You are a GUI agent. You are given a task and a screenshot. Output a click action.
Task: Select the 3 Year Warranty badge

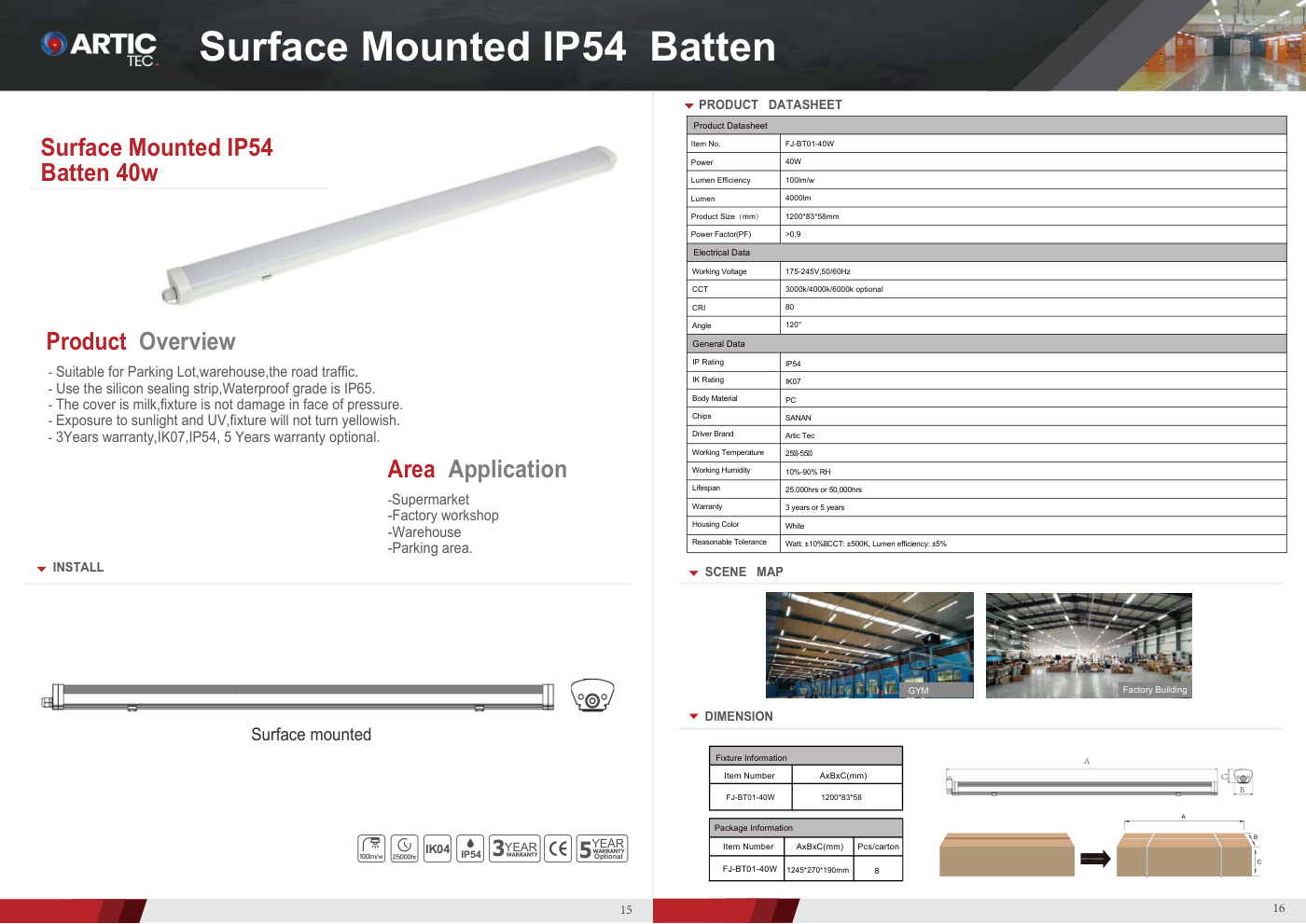[515, 848]
